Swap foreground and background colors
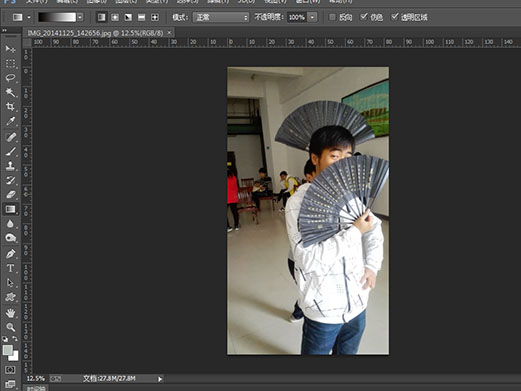Viewport: 521px width, 391px height. pyautogui.click(x=15, y=339)
